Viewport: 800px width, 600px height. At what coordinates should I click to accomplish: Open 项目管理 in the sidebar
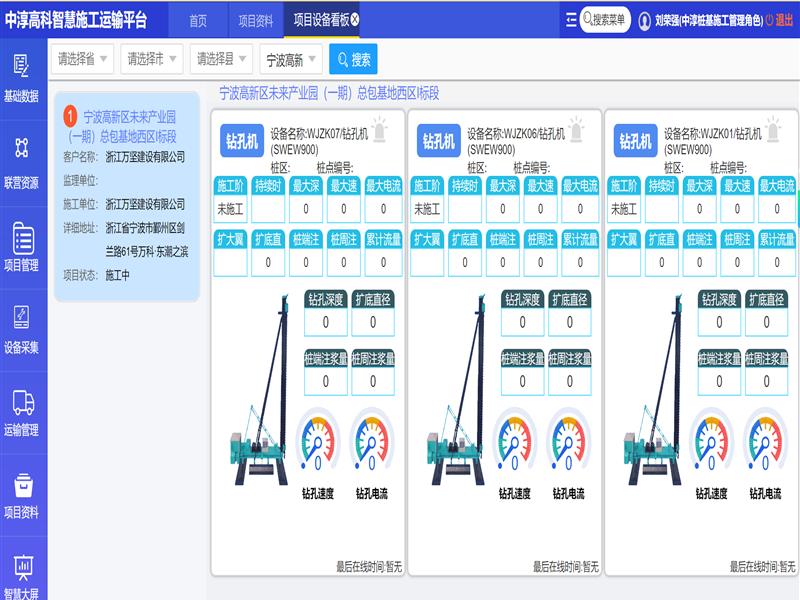[21, 247]
